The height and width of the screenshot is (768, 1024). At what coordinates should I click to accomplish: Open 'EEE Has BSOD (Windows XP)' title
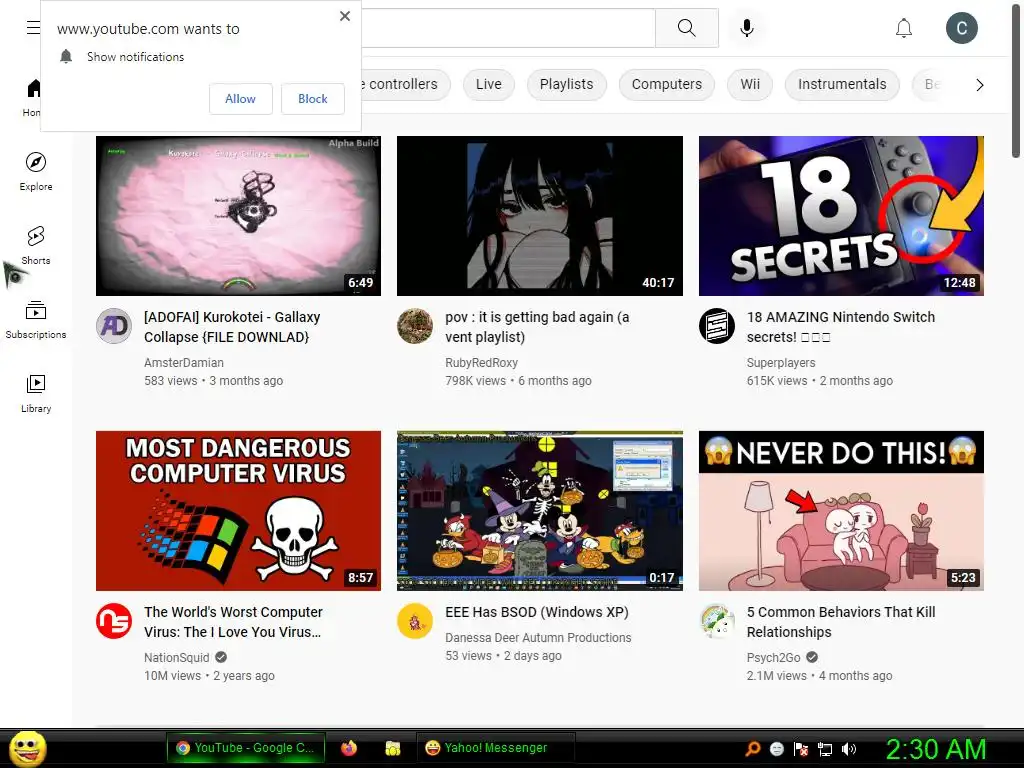pos(537,612)
